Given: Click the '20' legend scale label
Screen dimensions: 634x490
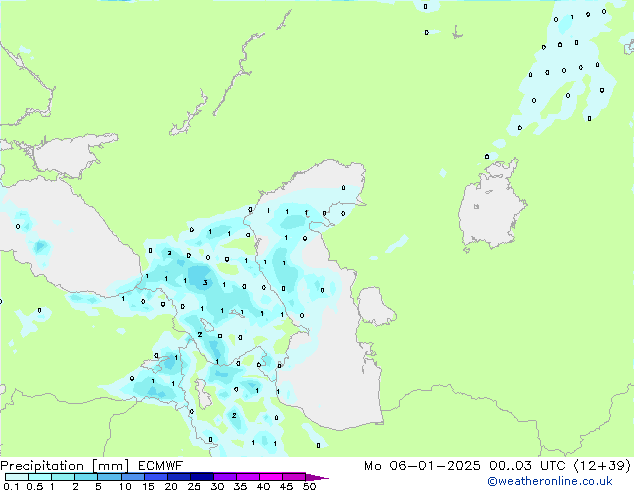Looking at the screenshot, I should point(171,486).
